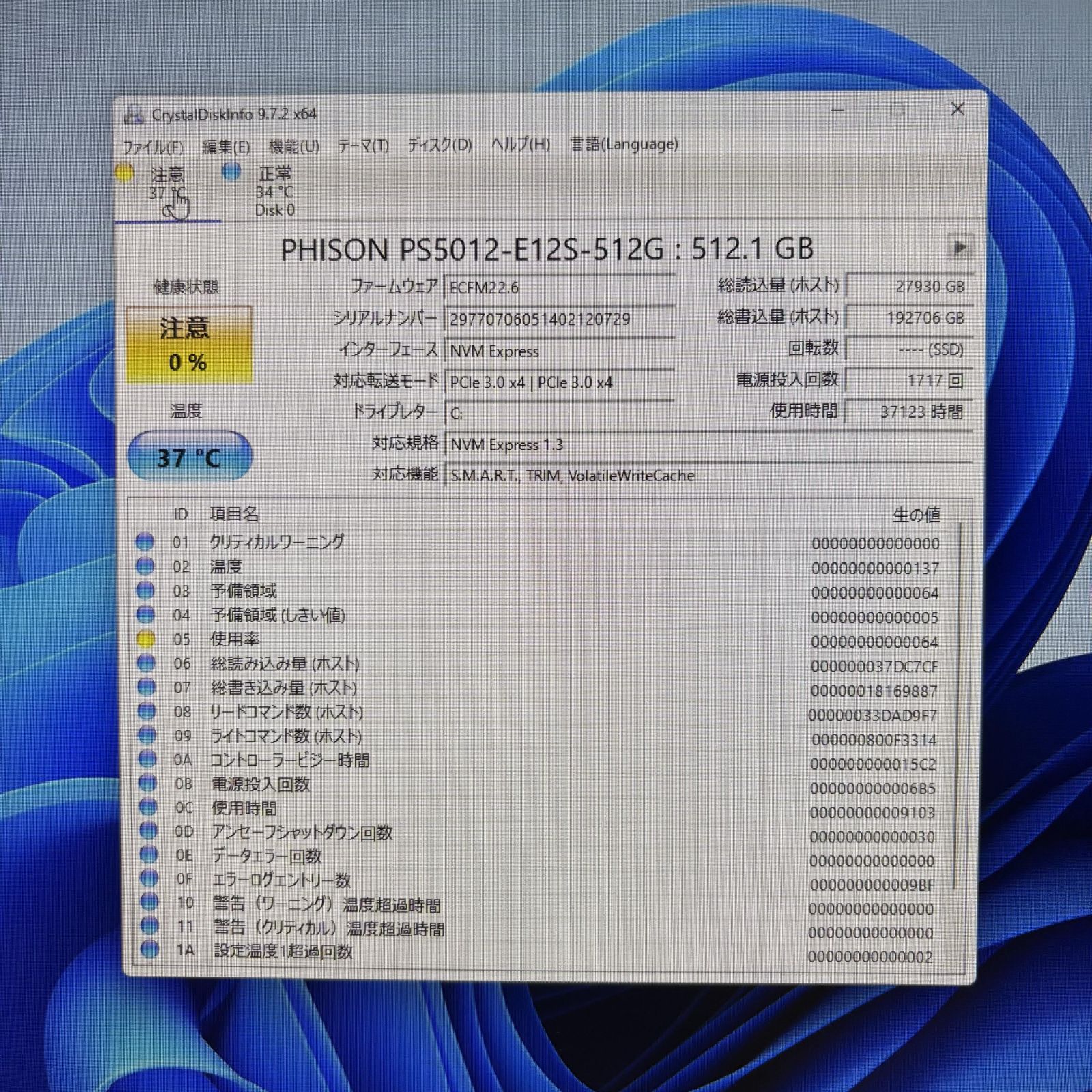Screen dimensions: 1092x1092
Task: Click the blue status icon for Disk 0
Action: tap(232, 172)
